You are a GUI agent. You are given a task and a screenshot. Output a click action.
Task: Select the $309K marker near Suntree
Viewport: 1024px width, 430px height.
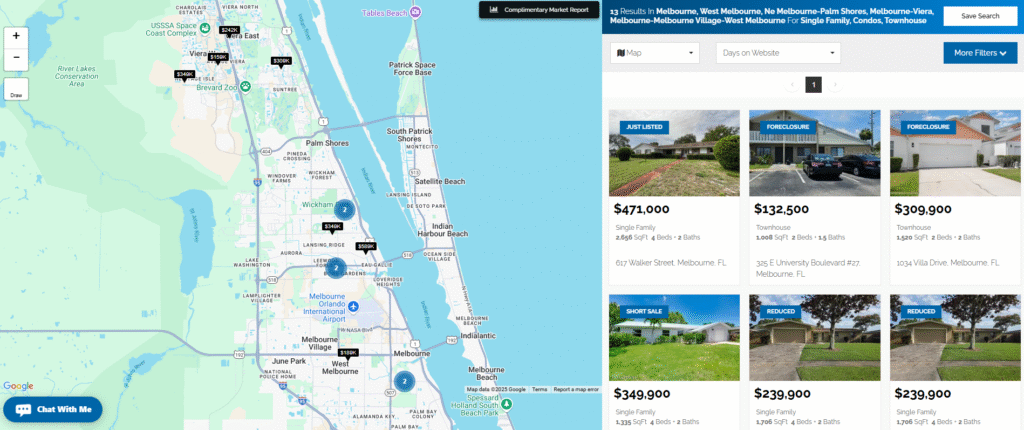pos(281,61)
